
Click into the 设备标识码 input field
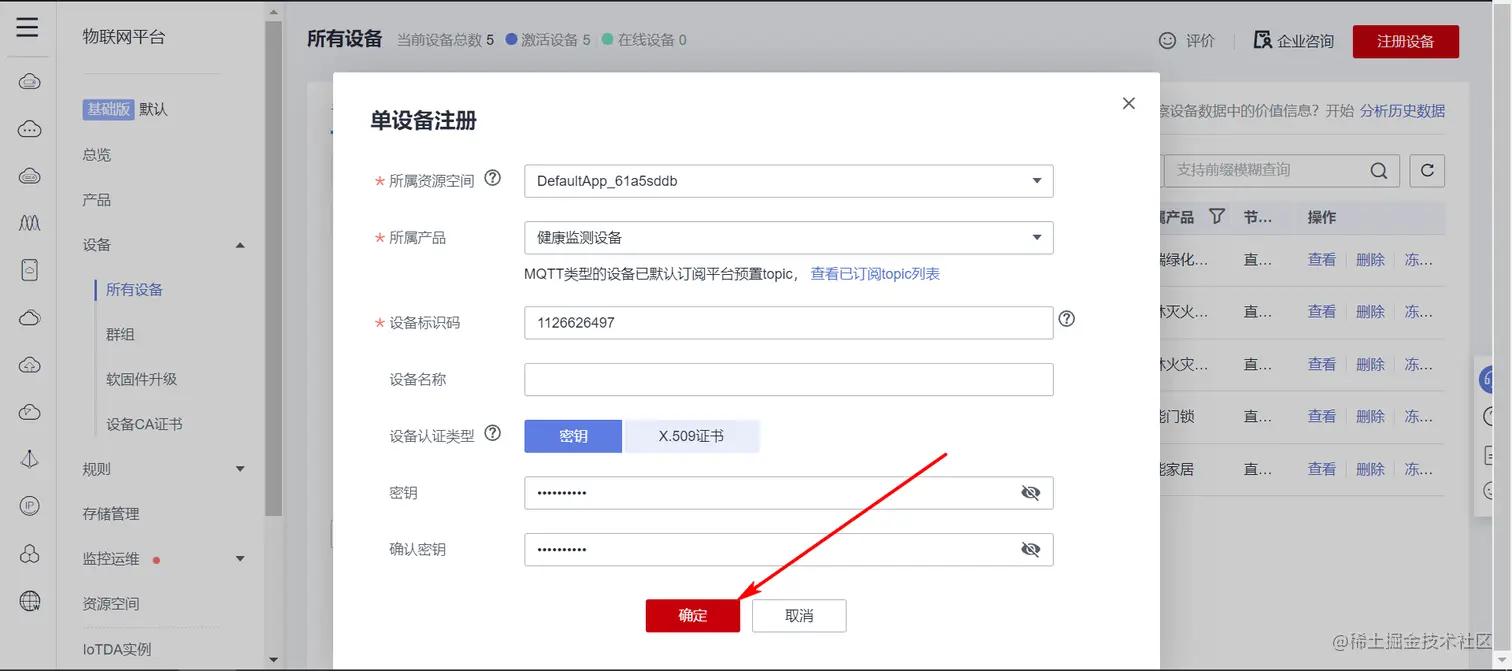pyautogui.click(x=788, y=323)
